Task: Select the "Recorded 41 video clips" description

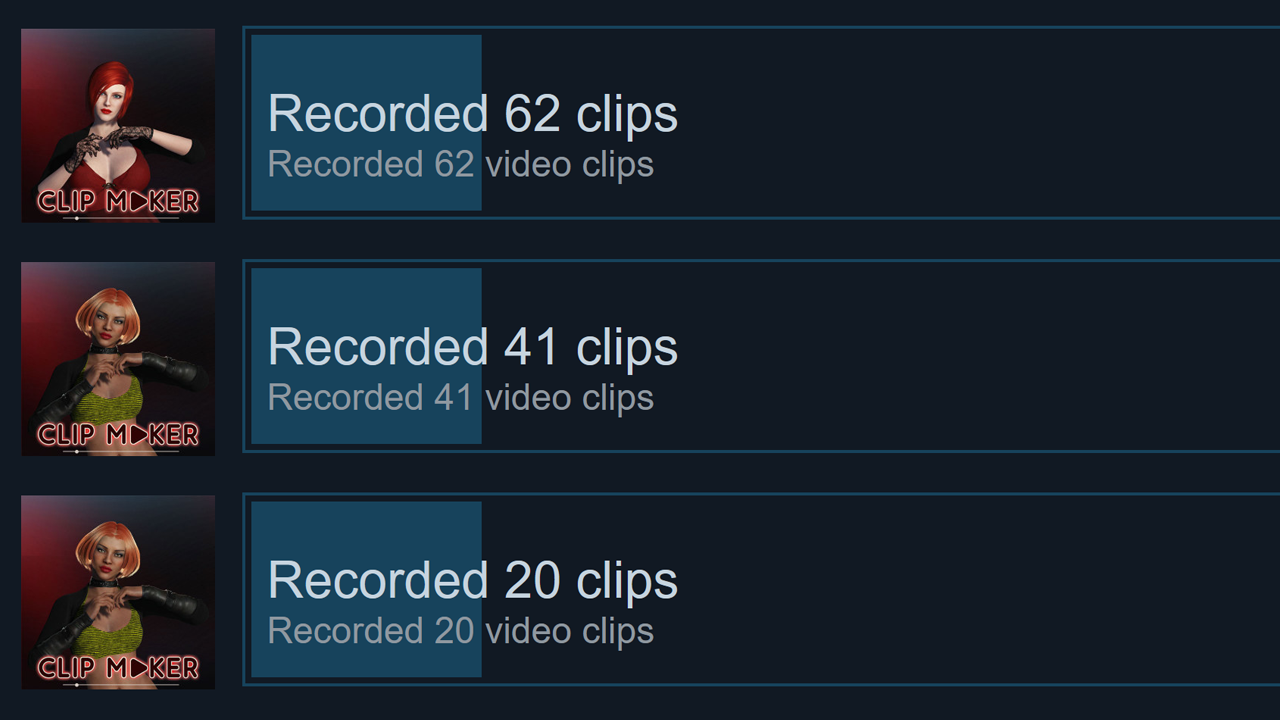Action: pos(461,397)
